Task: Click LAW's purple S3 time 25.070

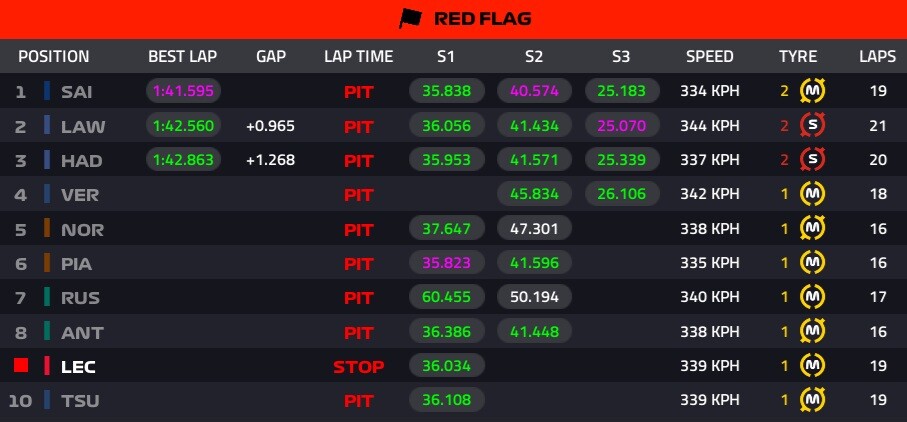Action: (622, 126)
